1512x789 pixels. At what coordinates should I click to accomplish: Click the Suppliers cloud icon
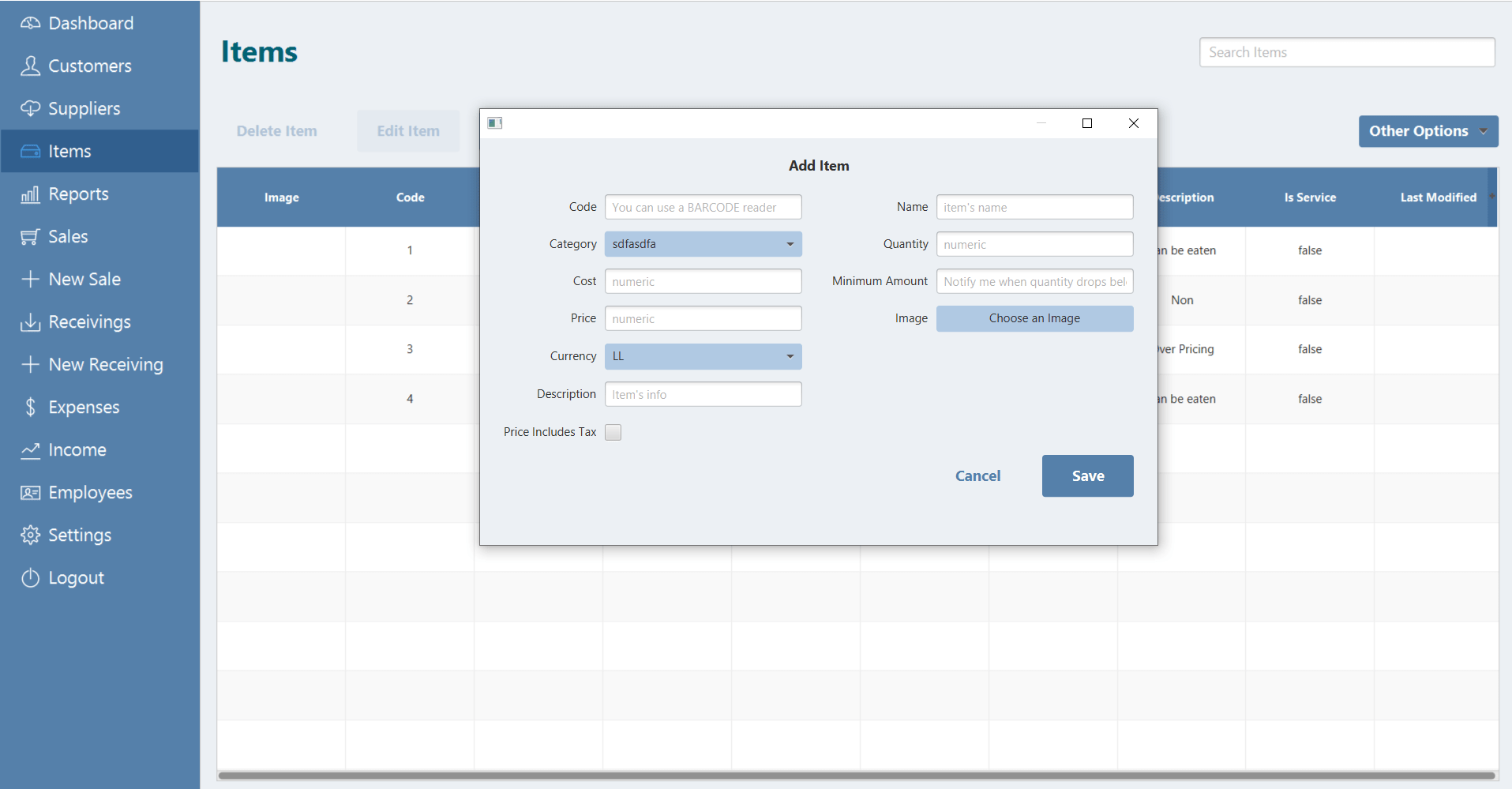click(x=30, y=108)
